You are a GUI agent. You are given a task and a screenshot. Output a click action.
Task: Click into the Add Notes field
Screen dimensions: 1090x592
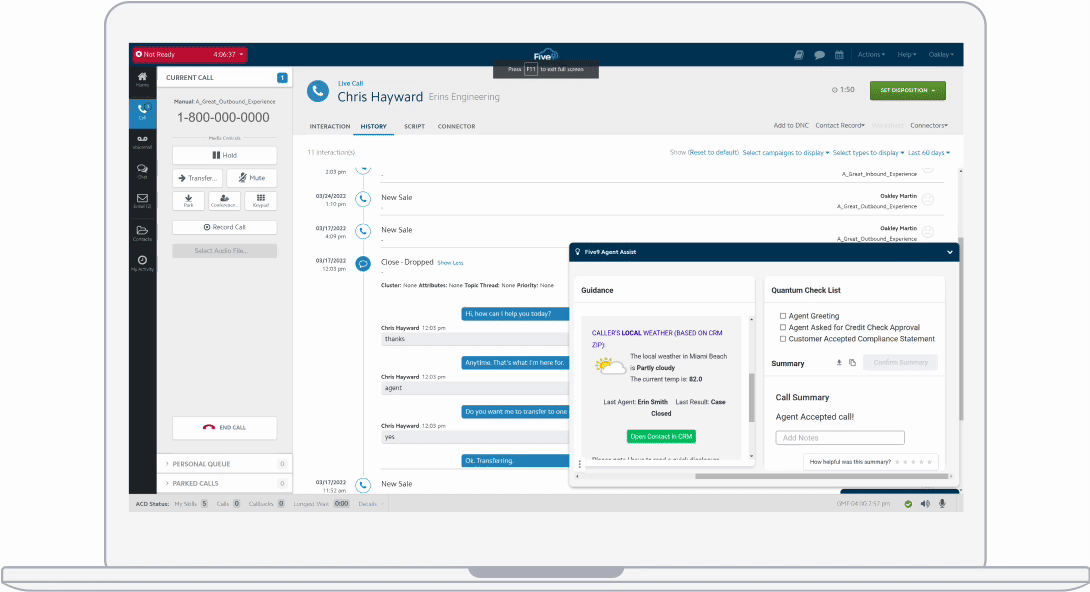click(840, 438)
